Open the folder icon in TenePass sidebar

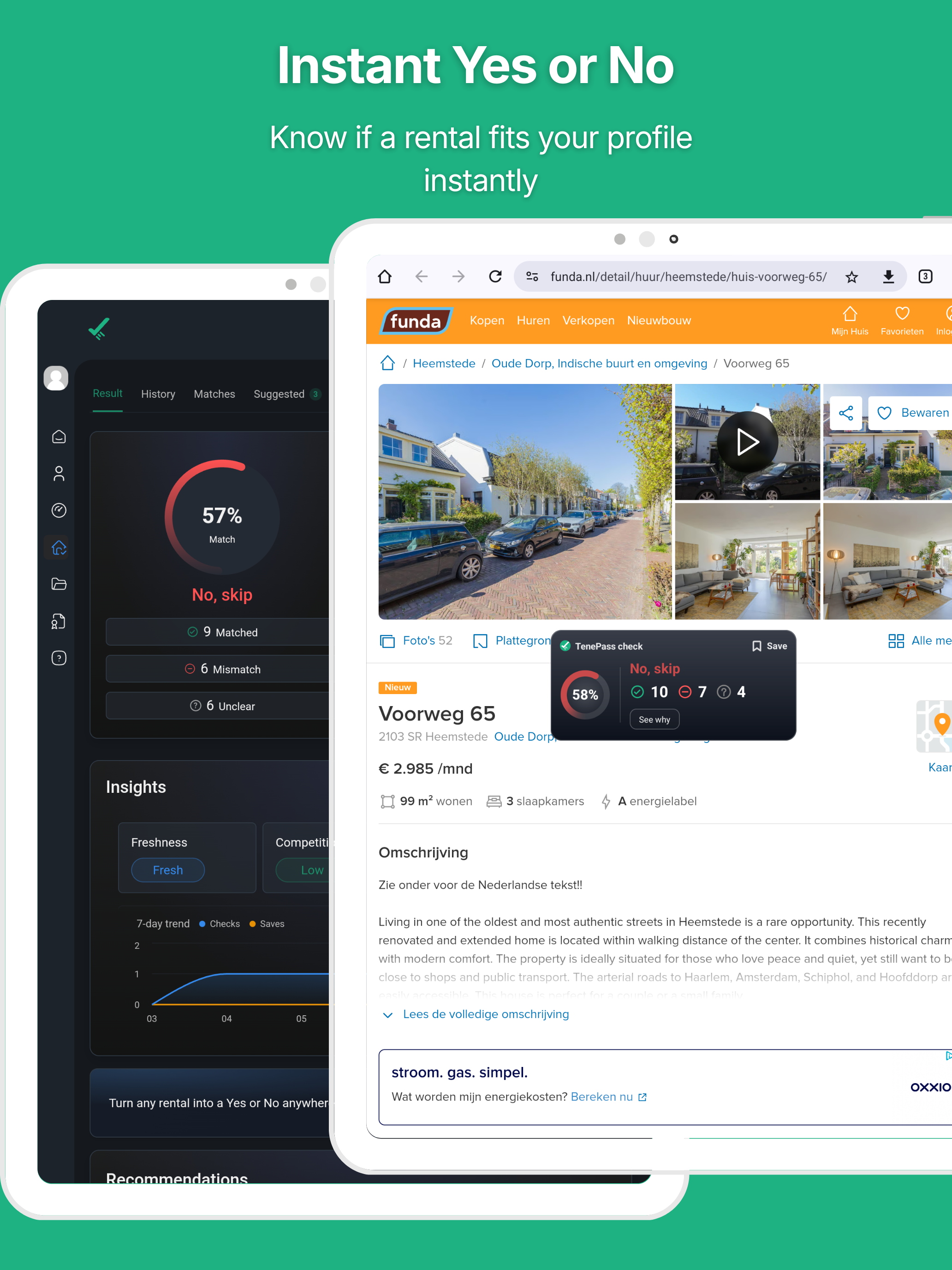[x=59, y=584]
